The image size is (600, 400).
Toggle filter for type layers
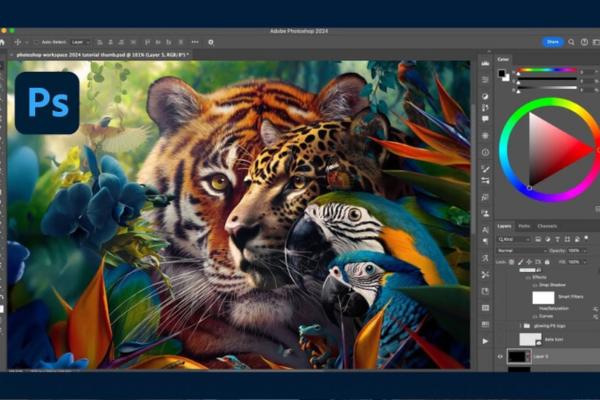(x=557, y=239)
